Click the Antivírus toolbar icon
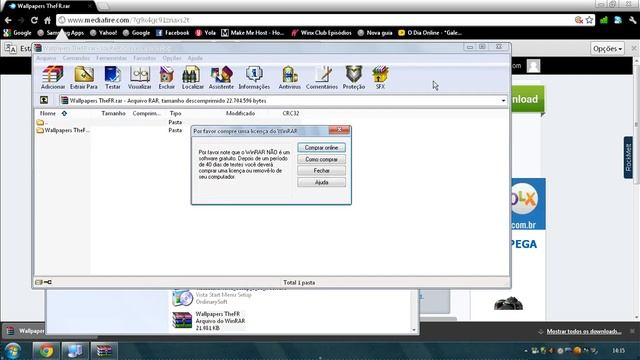Viewport: 640px width, 360px height. pyautogui.click(x=289, y=78)
